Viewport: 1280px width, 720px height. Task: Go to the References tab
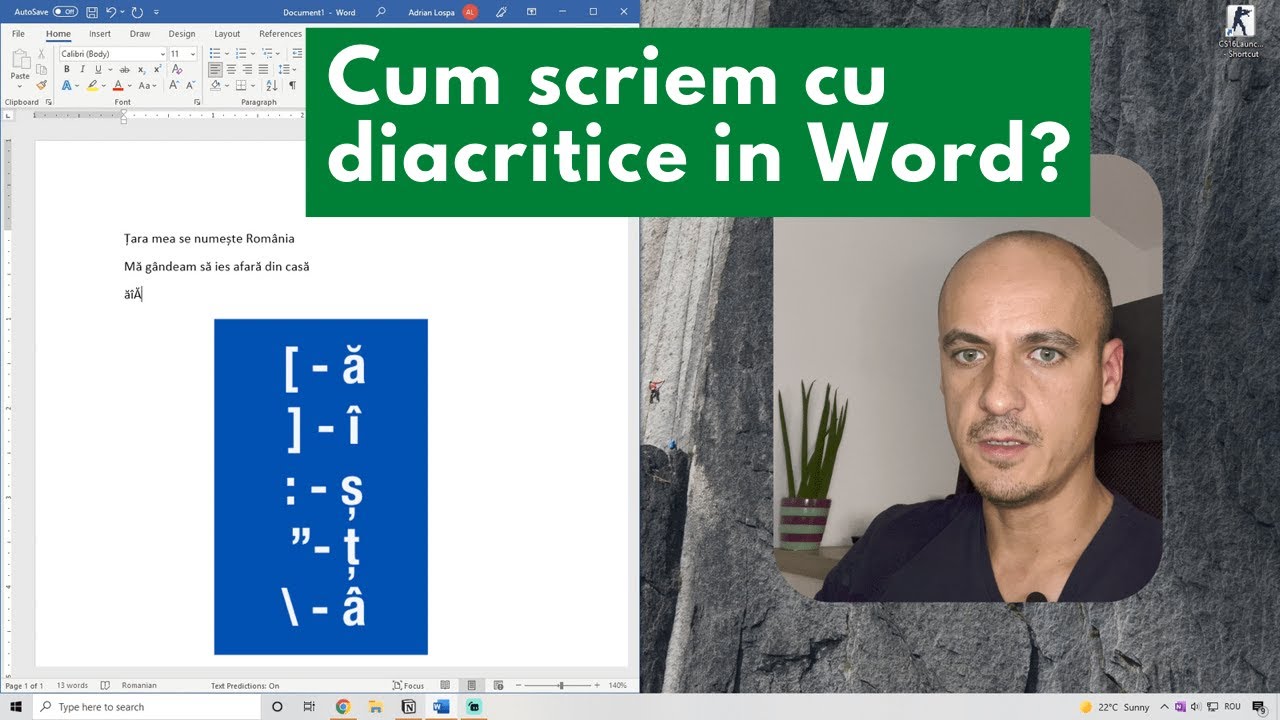[280, 34]
